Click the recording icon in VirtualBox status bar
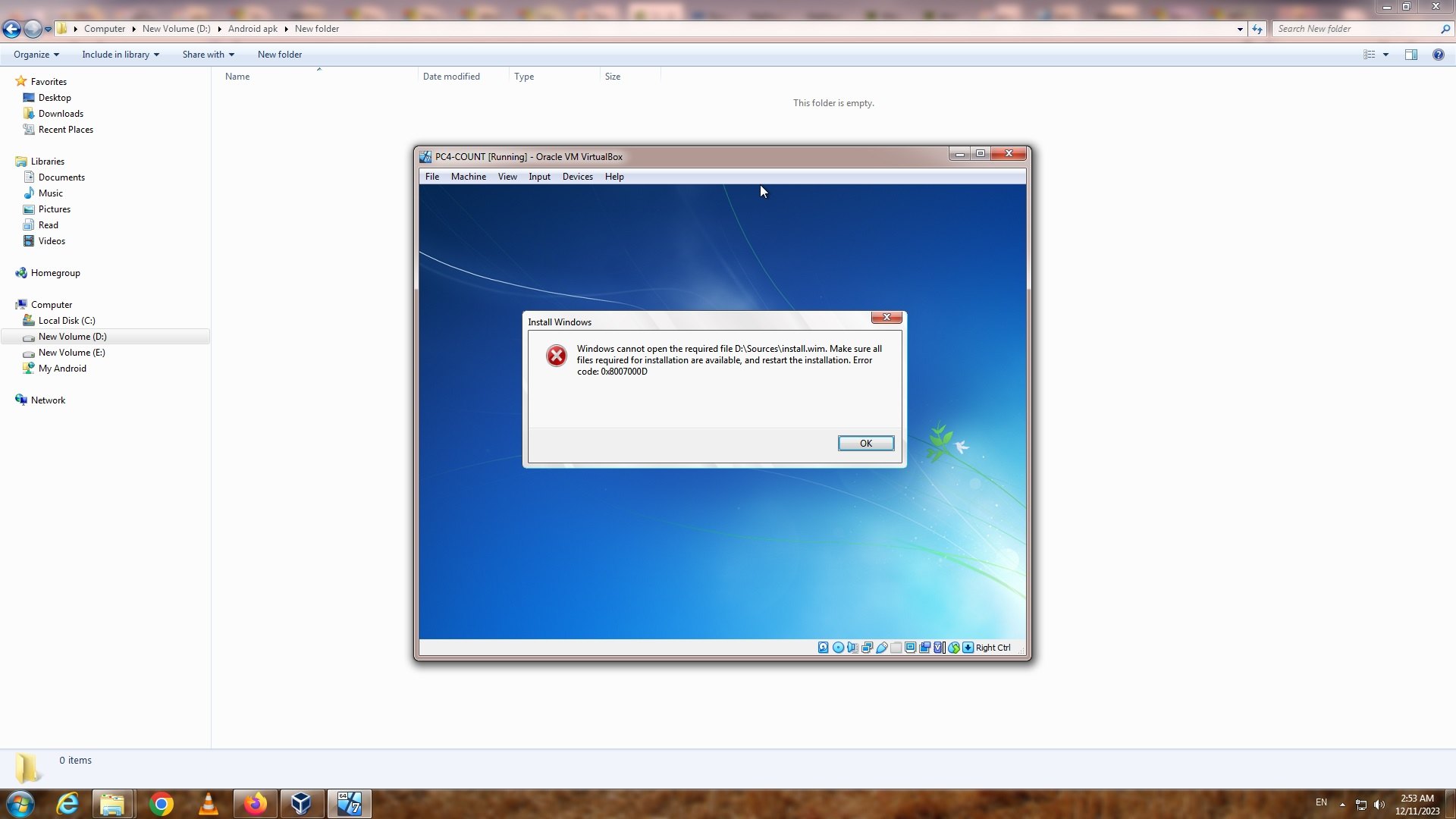 pos(924,648)
